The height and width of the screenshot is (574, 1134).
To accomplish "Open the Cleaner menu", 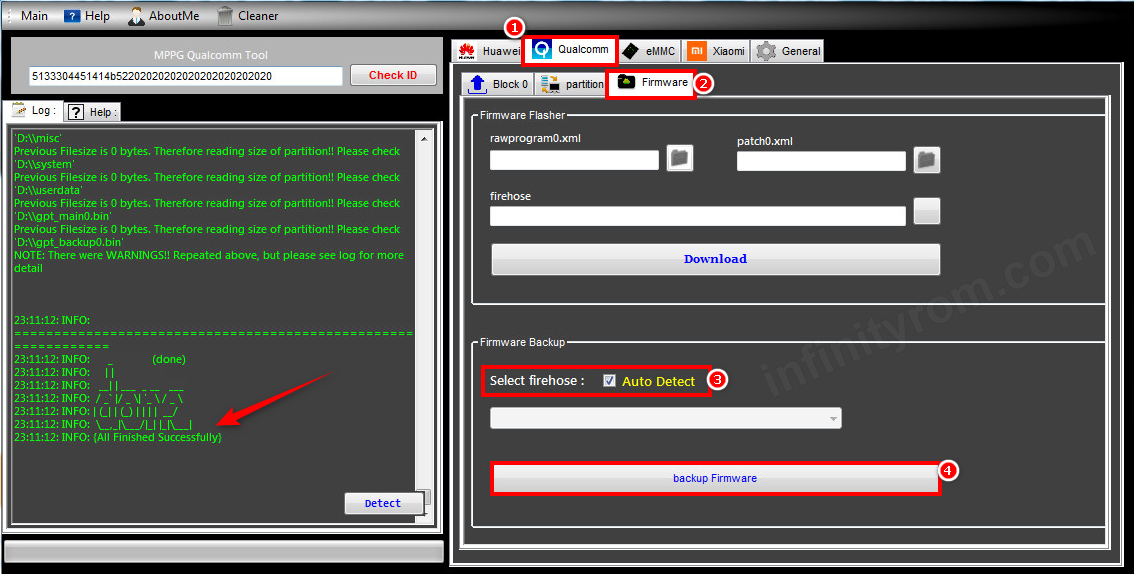I will pos(247,15).
